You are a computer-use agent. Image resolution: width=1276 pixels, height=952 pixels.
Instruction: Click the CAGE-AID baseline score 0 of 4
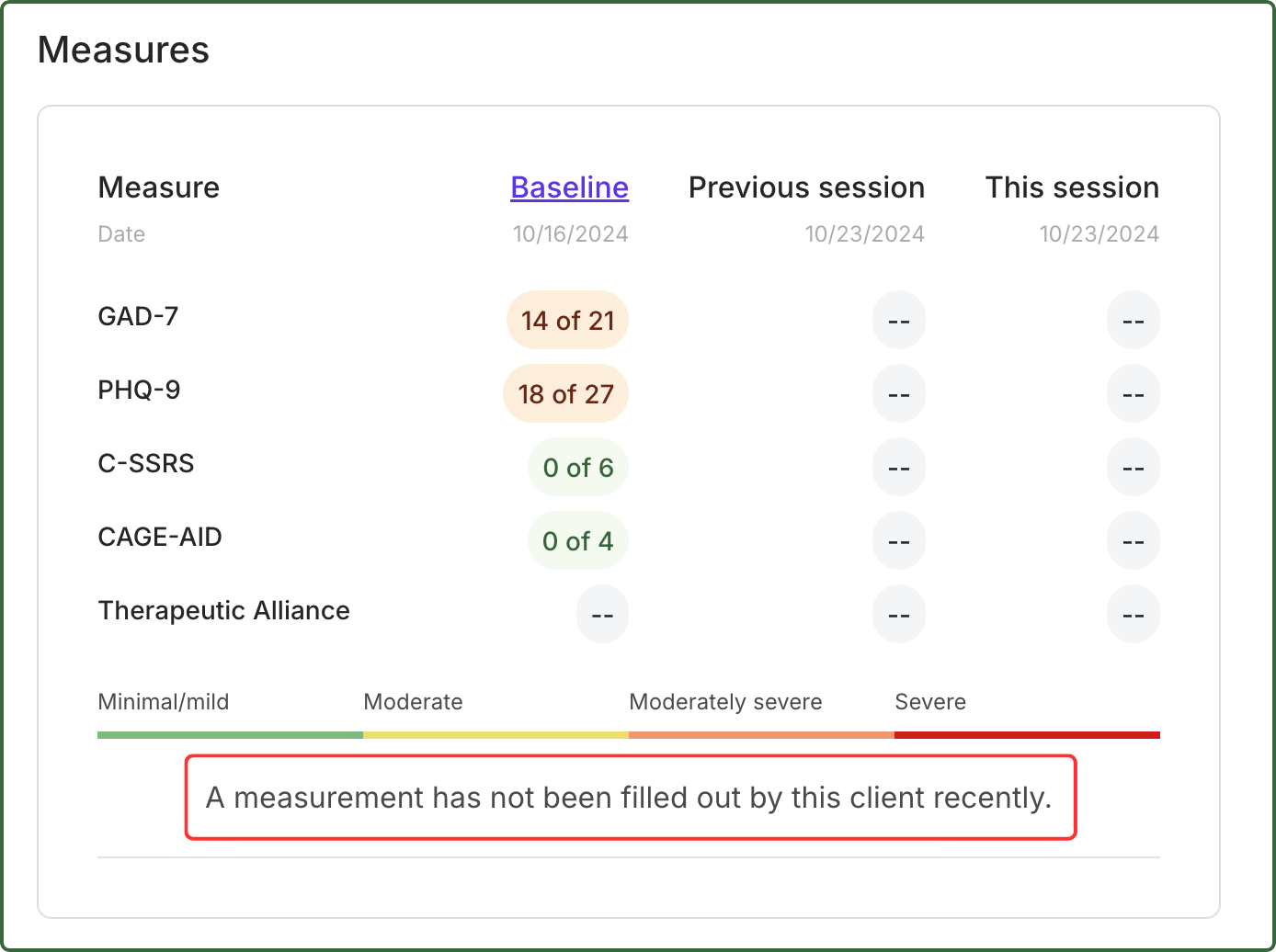point(577,541)
